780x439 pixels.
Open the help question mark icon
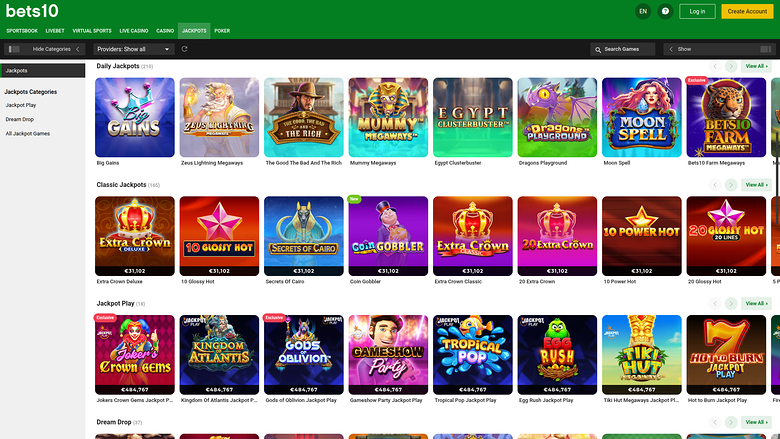click(665, 11)
